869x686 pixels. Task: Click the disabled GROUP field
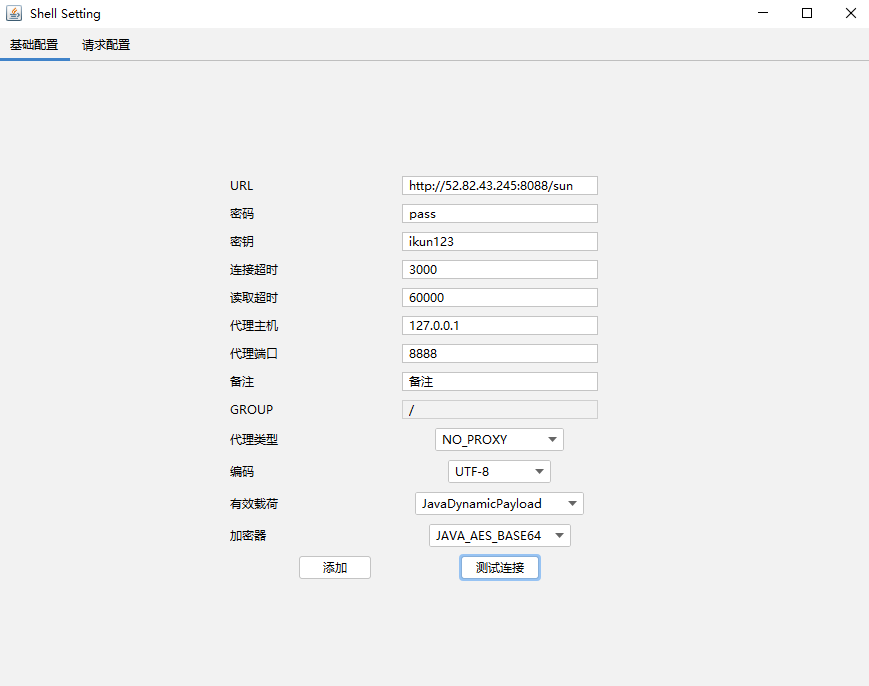point(499,410)
